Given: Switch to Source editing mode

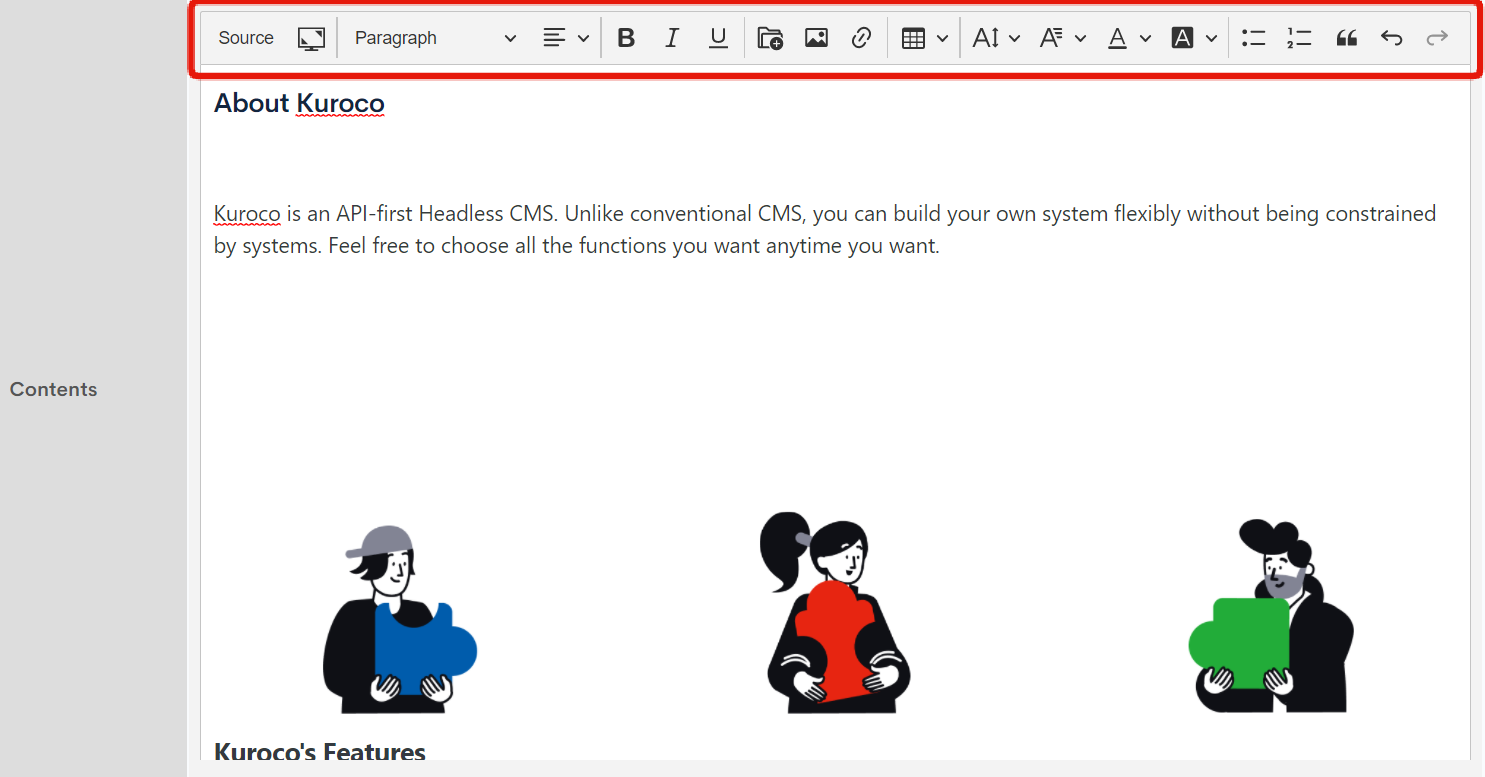Looking at the screenshot, I should pyautogui.click(x=246, y=38).
